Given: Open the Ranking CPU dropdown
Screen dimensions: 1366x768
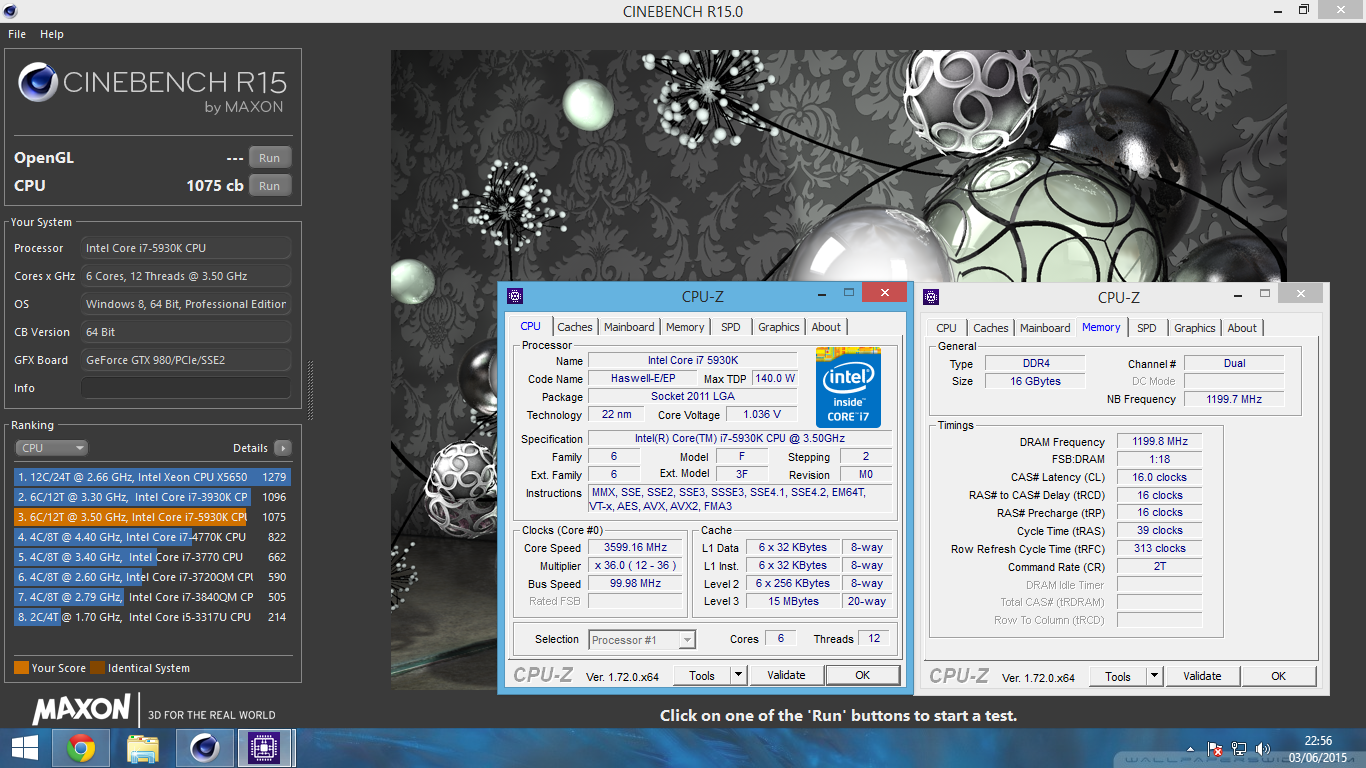Looking at the screenshot, I should tap(52, 448).
